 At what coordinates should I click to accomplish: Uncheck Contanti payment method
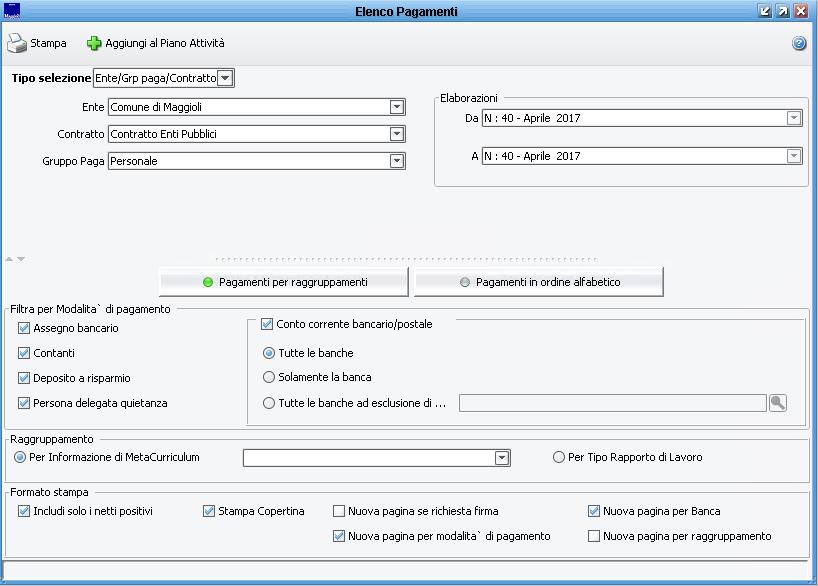point(23,353)
